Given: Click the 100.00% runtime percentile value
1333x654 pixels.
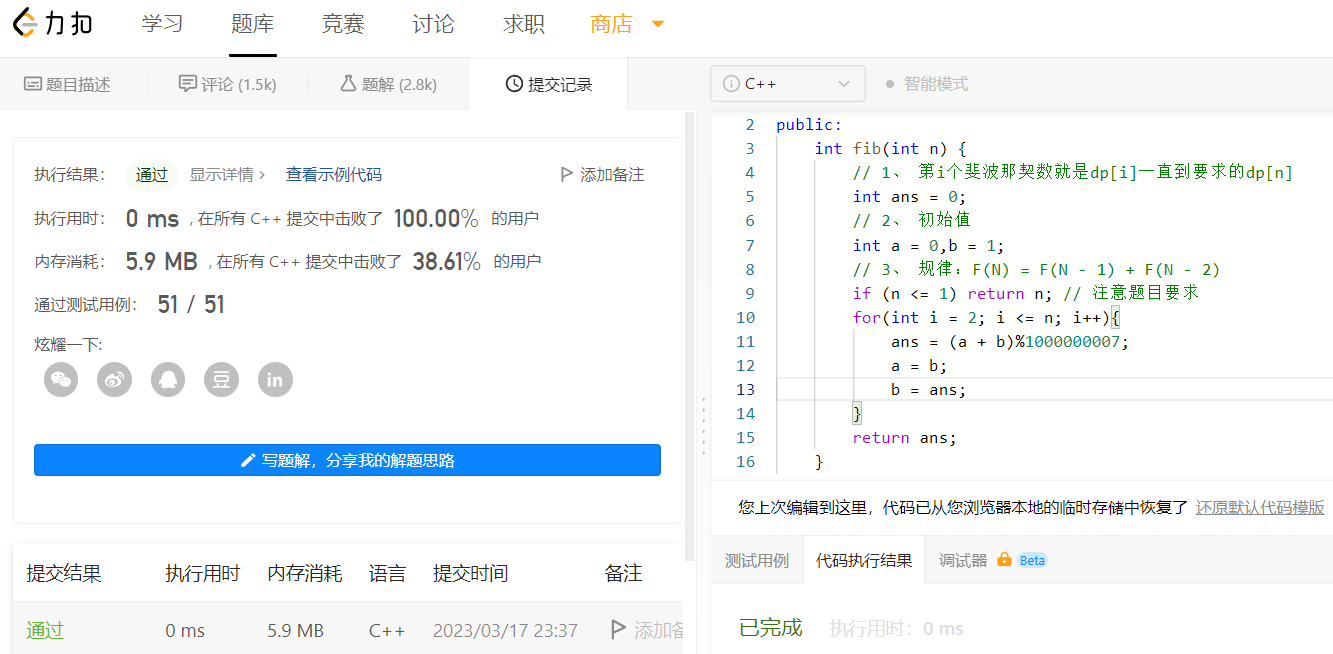Looking at the screenshot, I should pyautogui.click(x=436, y=218).
